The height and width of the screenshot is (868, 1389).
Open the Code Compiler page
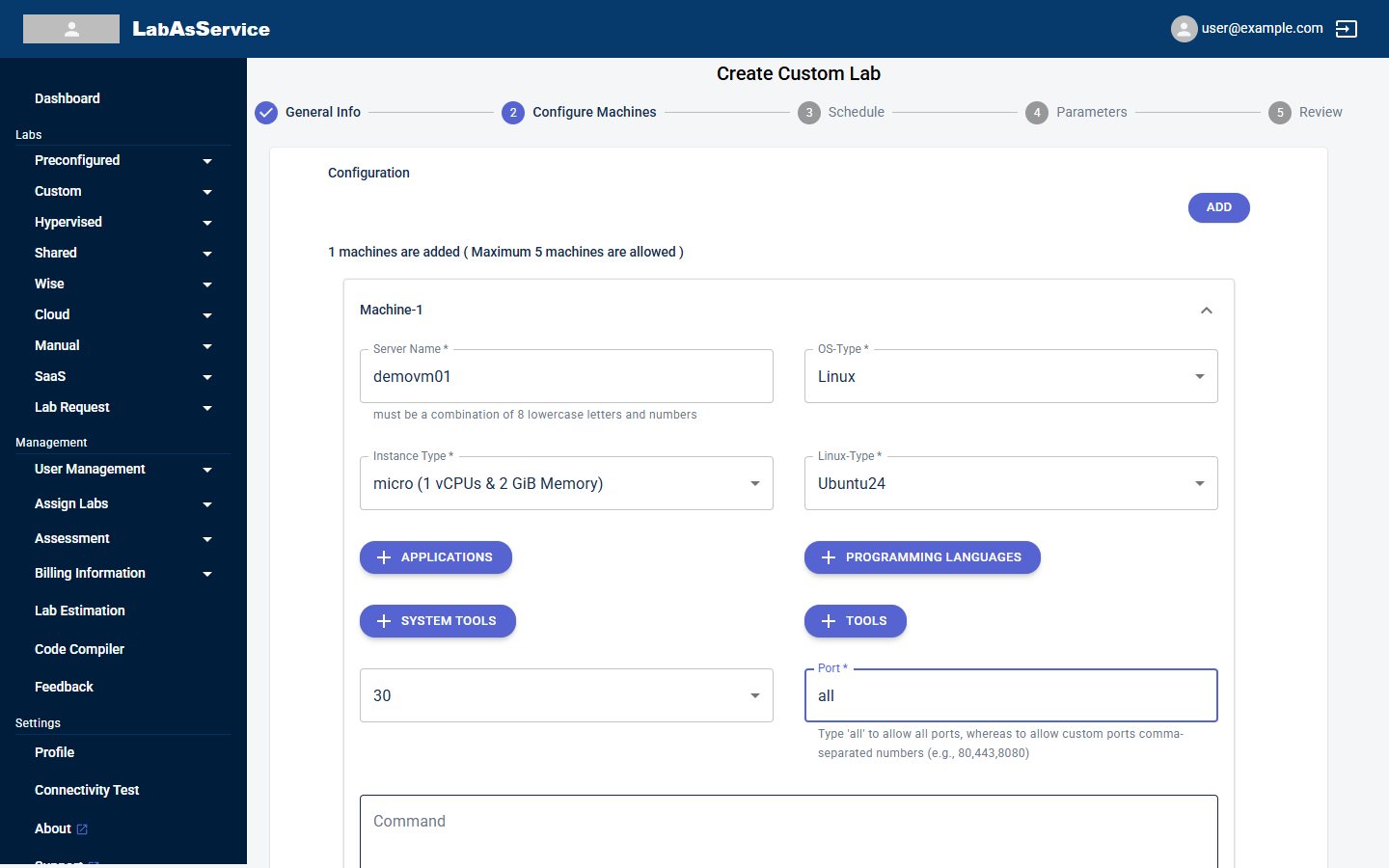79,649
